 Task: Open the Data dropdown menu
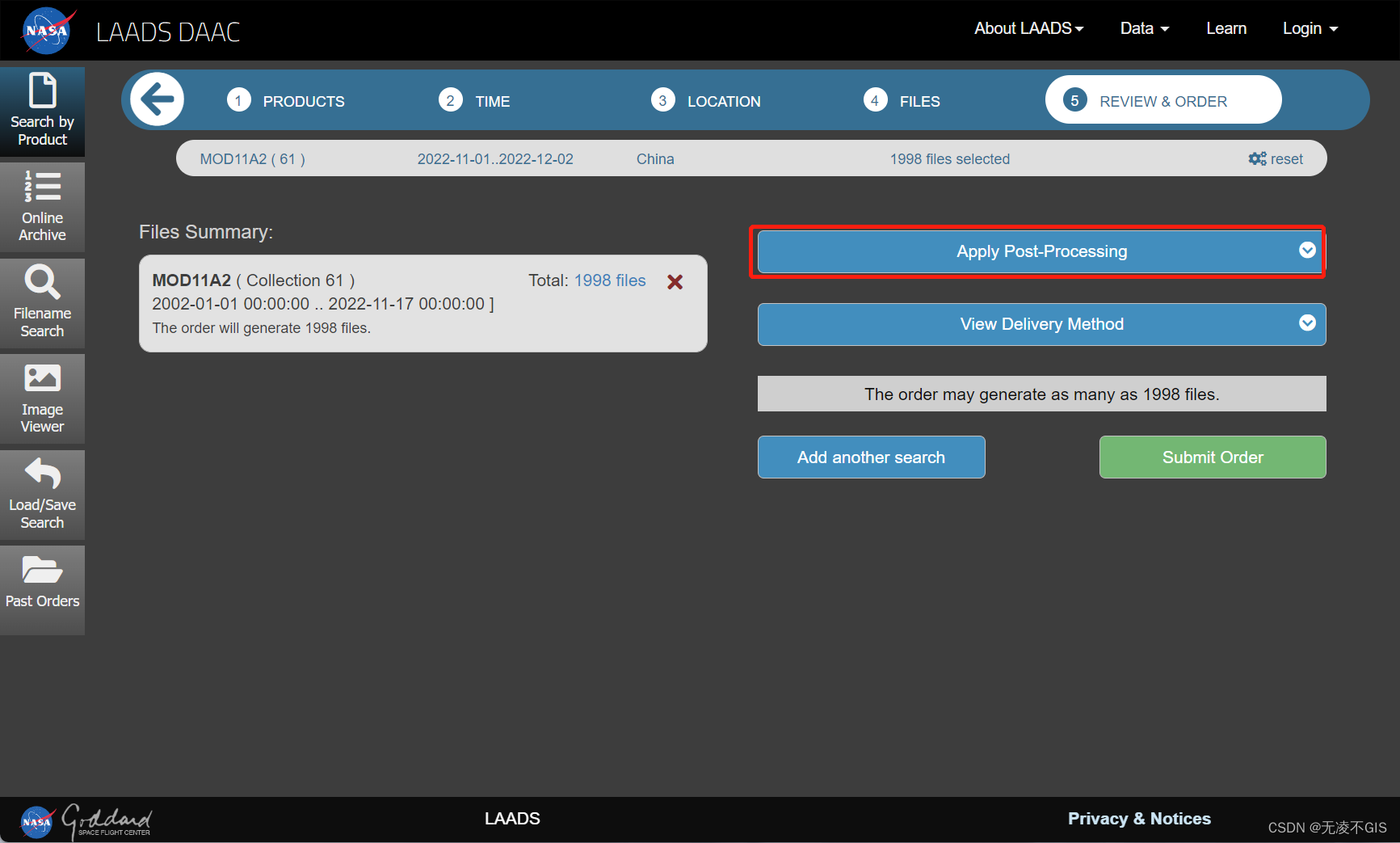point(1145,28)
